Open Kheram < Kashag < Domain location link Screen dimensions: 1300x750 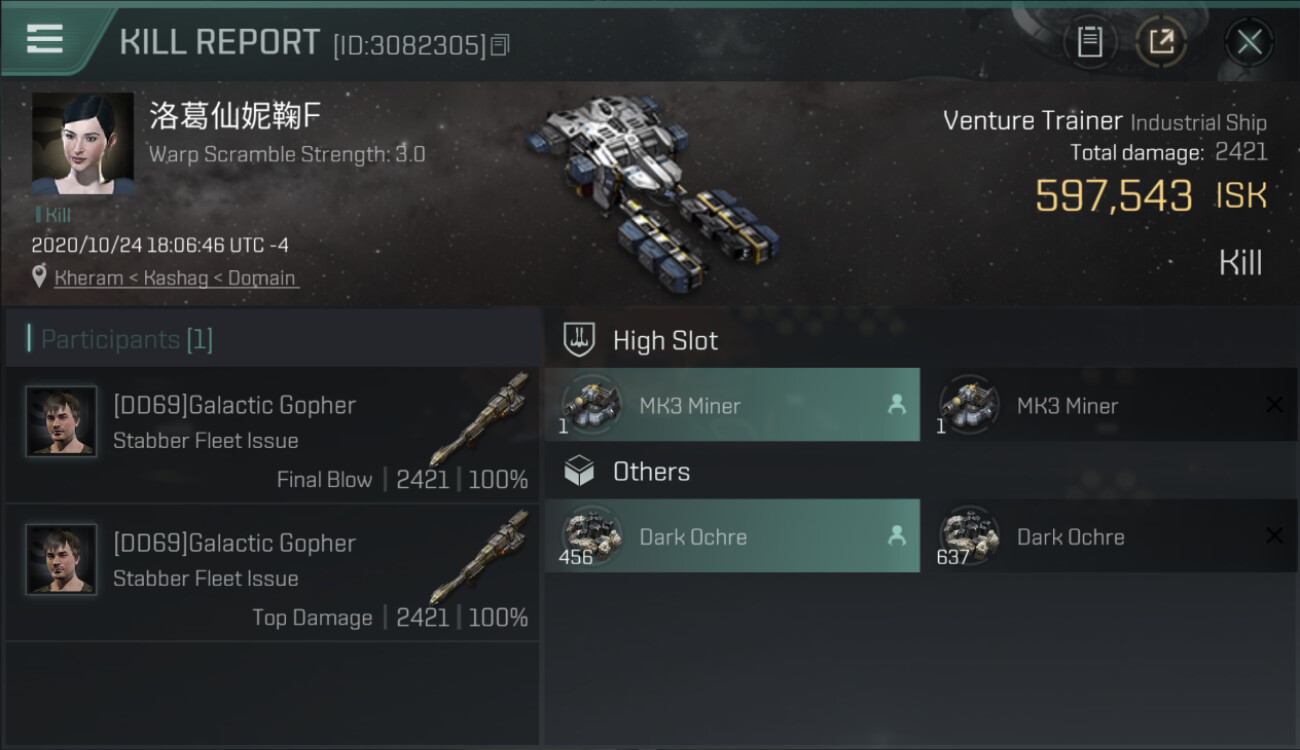[x=176, y=278]
